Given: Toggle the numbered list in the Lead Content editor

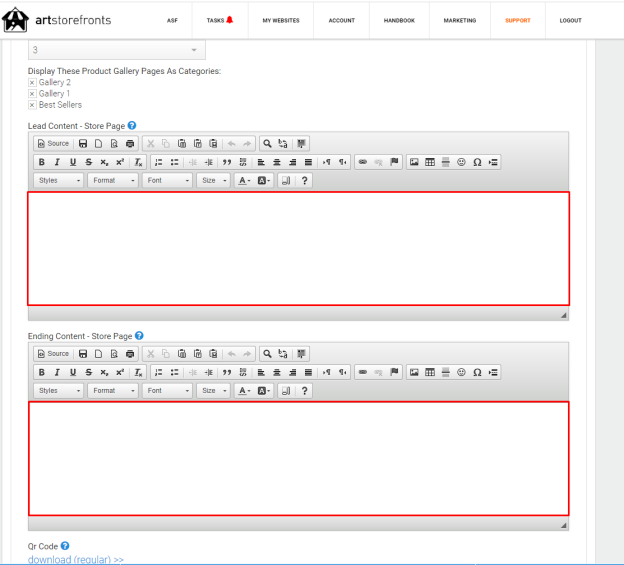Looking at the screenshot, I should pos(158,162).
